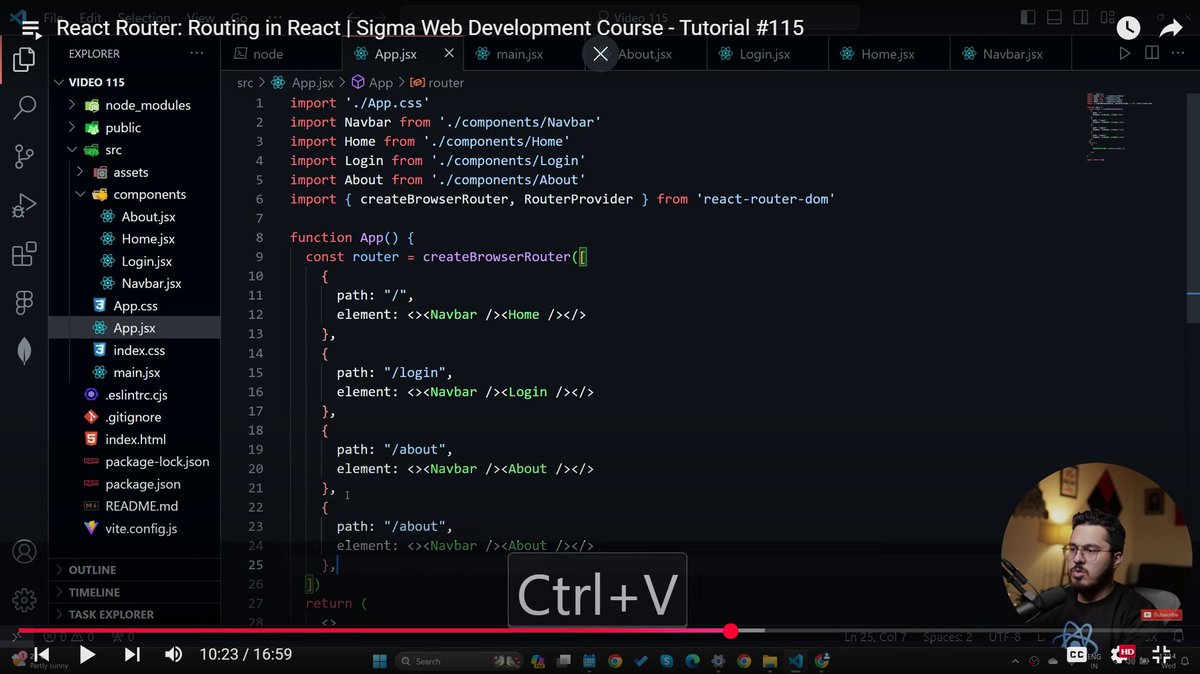Click the YouTube Subscribe watermark button
The width and height of the screenshot is (1200, 674).
pos(1163,615)
